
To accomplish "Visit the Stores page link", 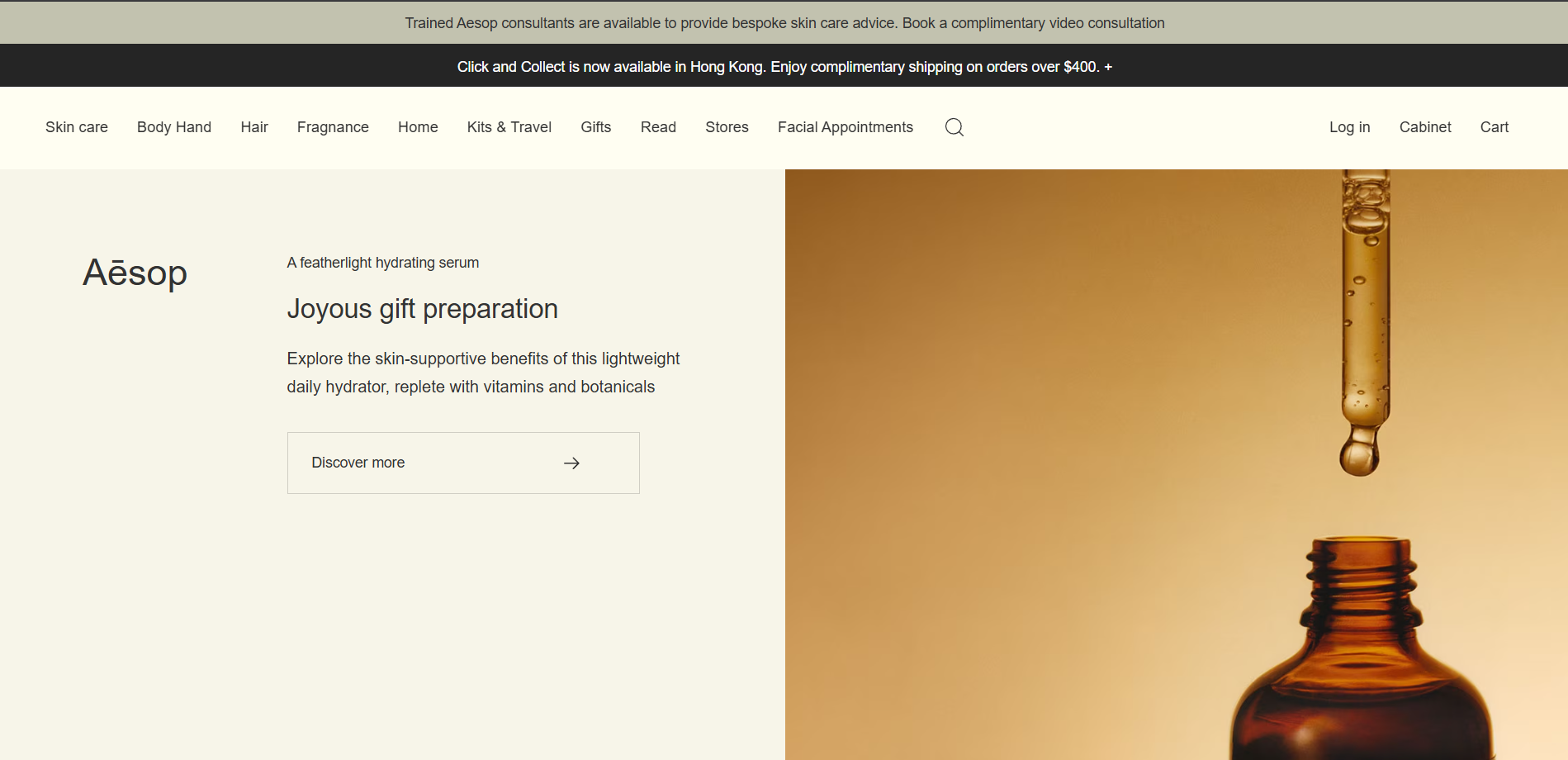I will [x=727, y=127].
